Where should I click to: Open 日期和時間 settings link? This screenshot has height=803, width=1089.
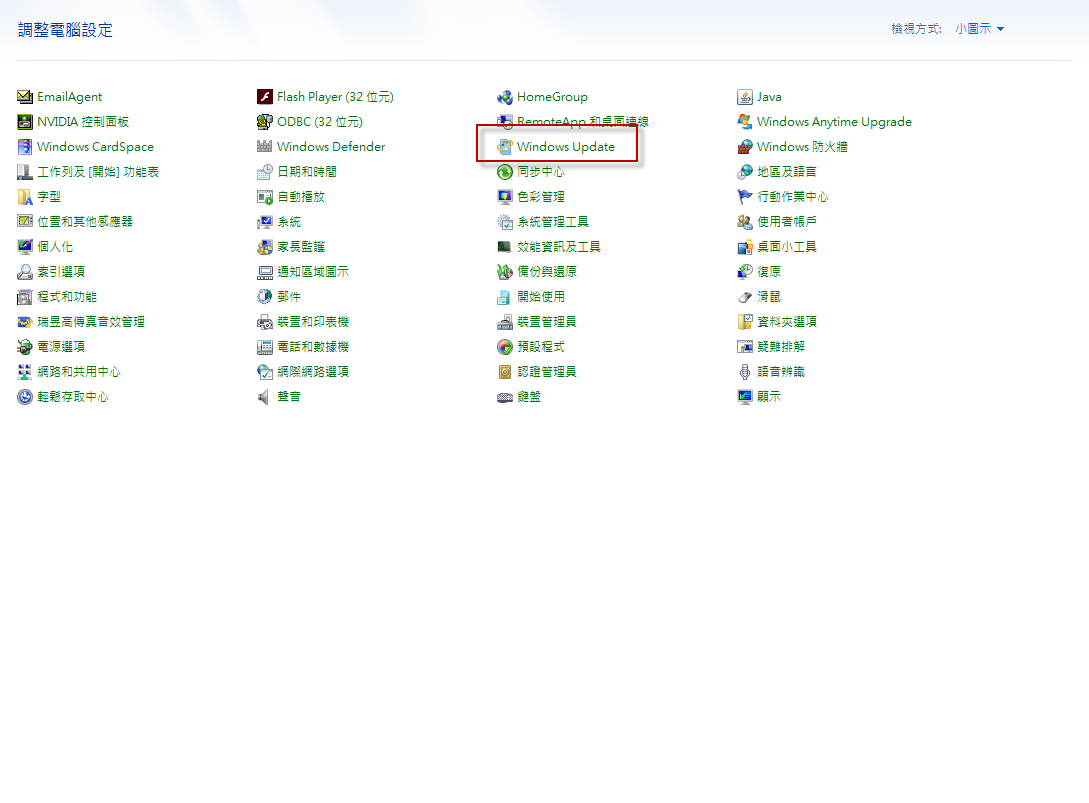click(307, 172)
